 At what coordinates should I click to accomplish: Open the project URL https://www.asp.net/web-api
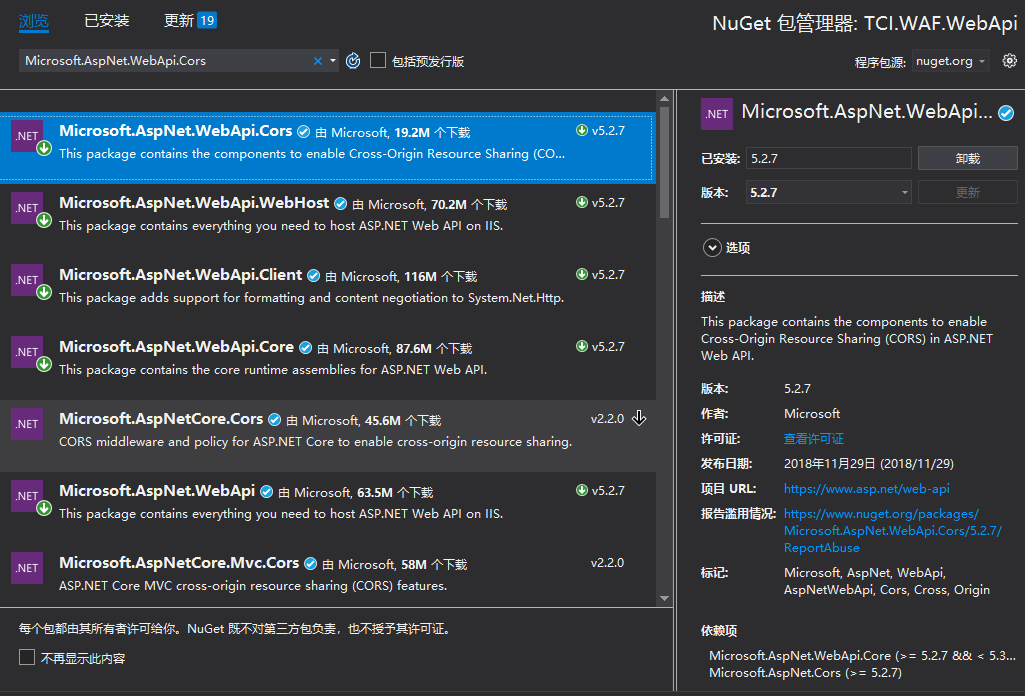click(x=866, y=489)
